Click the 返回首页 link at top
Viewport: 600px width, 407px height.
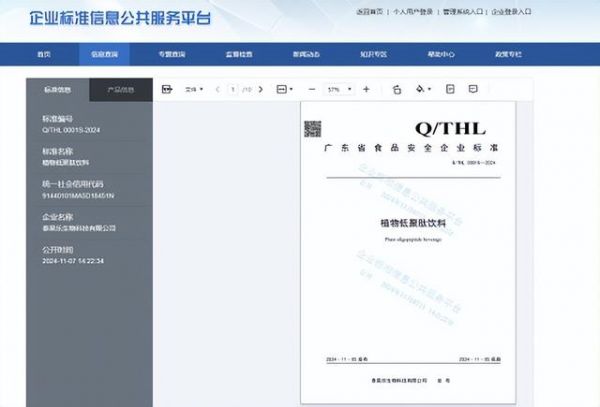(369, 12)
